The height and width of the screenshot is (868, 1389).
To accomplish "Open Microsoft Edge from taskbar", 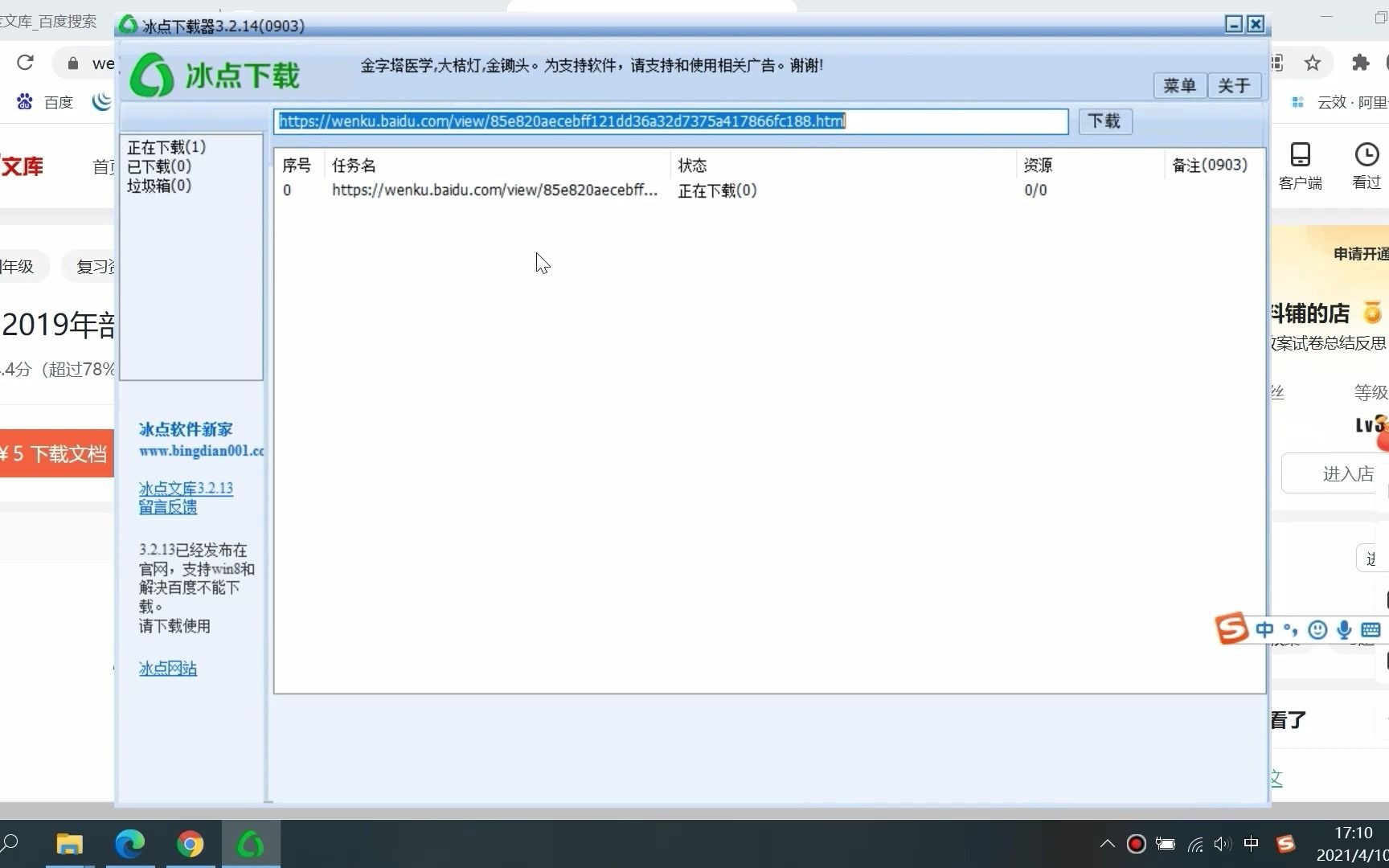I will 130,844.
